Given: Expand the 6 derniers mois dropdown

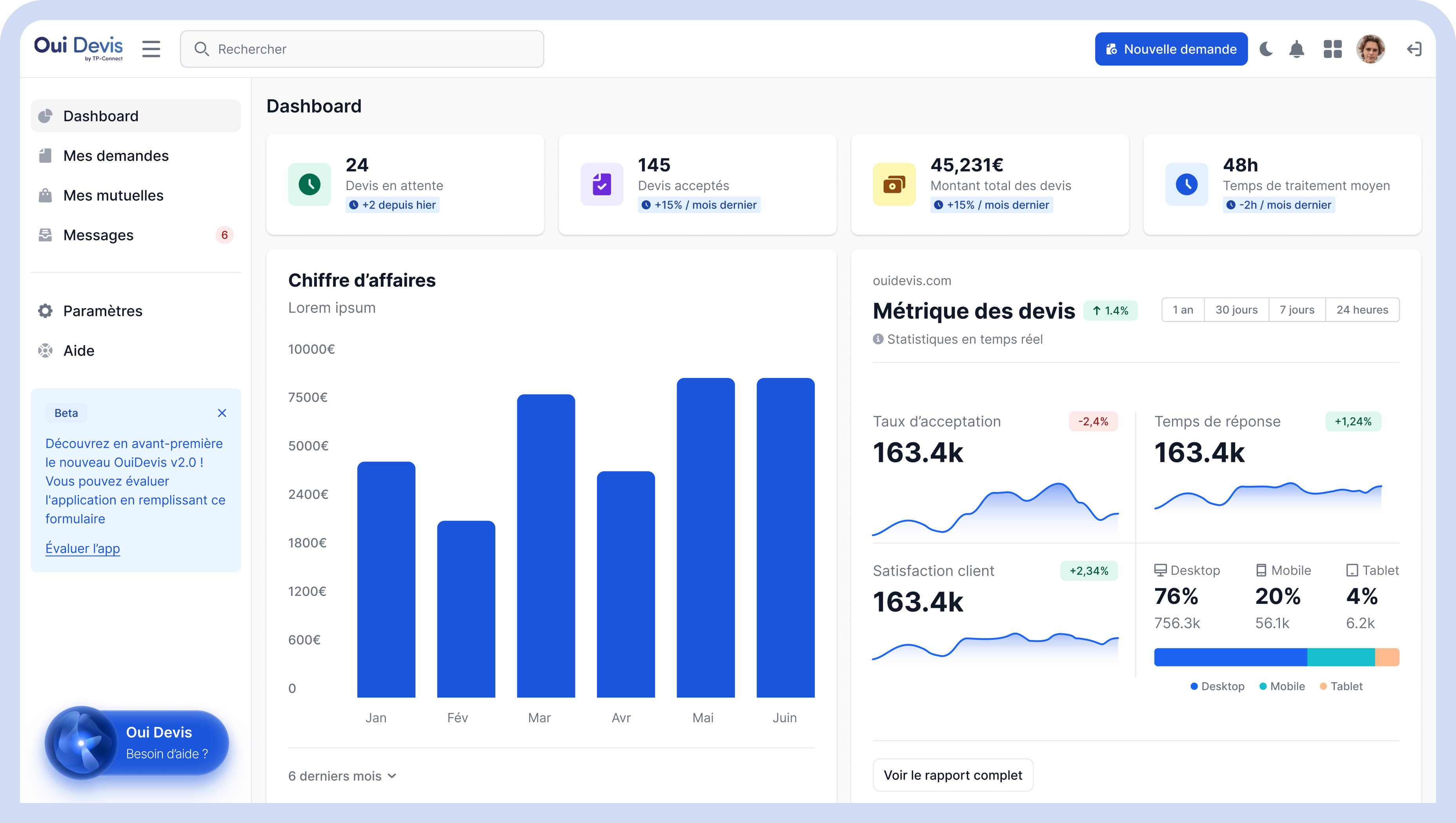Looking at the screenshot, I should pyautogui.click(x=342, y=776).
